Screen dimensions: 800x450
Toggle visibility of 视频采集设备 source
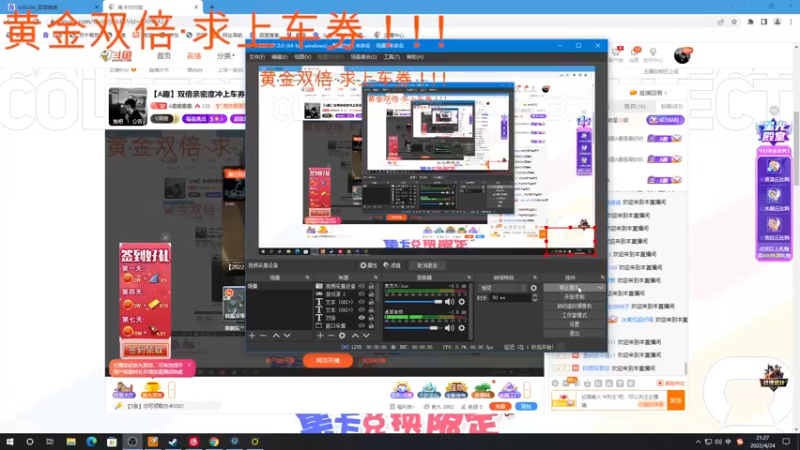(362, 286)
